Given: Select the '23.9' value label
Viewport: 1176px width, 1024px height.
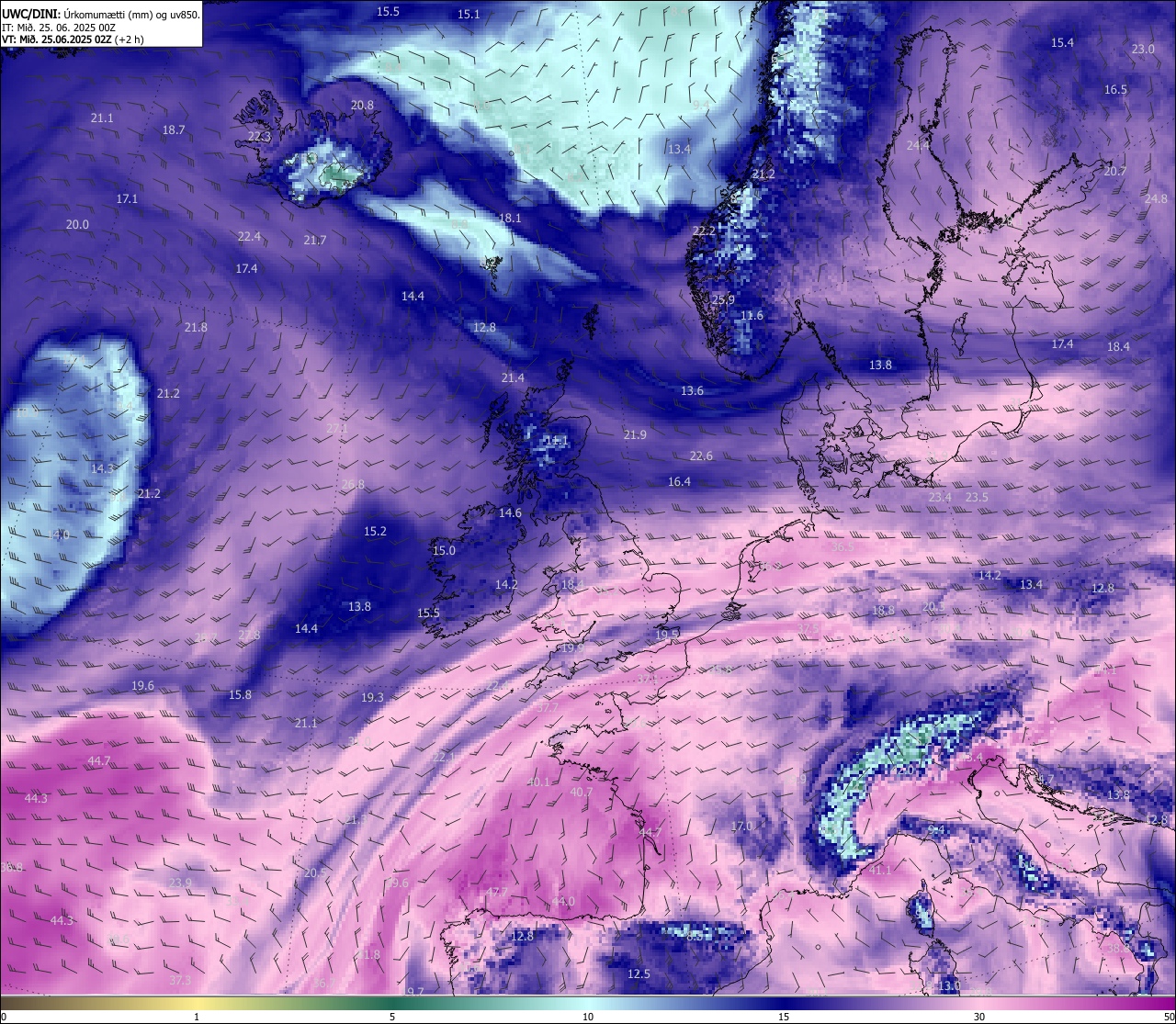Looking at the screenshot, I should coord(180,883).
